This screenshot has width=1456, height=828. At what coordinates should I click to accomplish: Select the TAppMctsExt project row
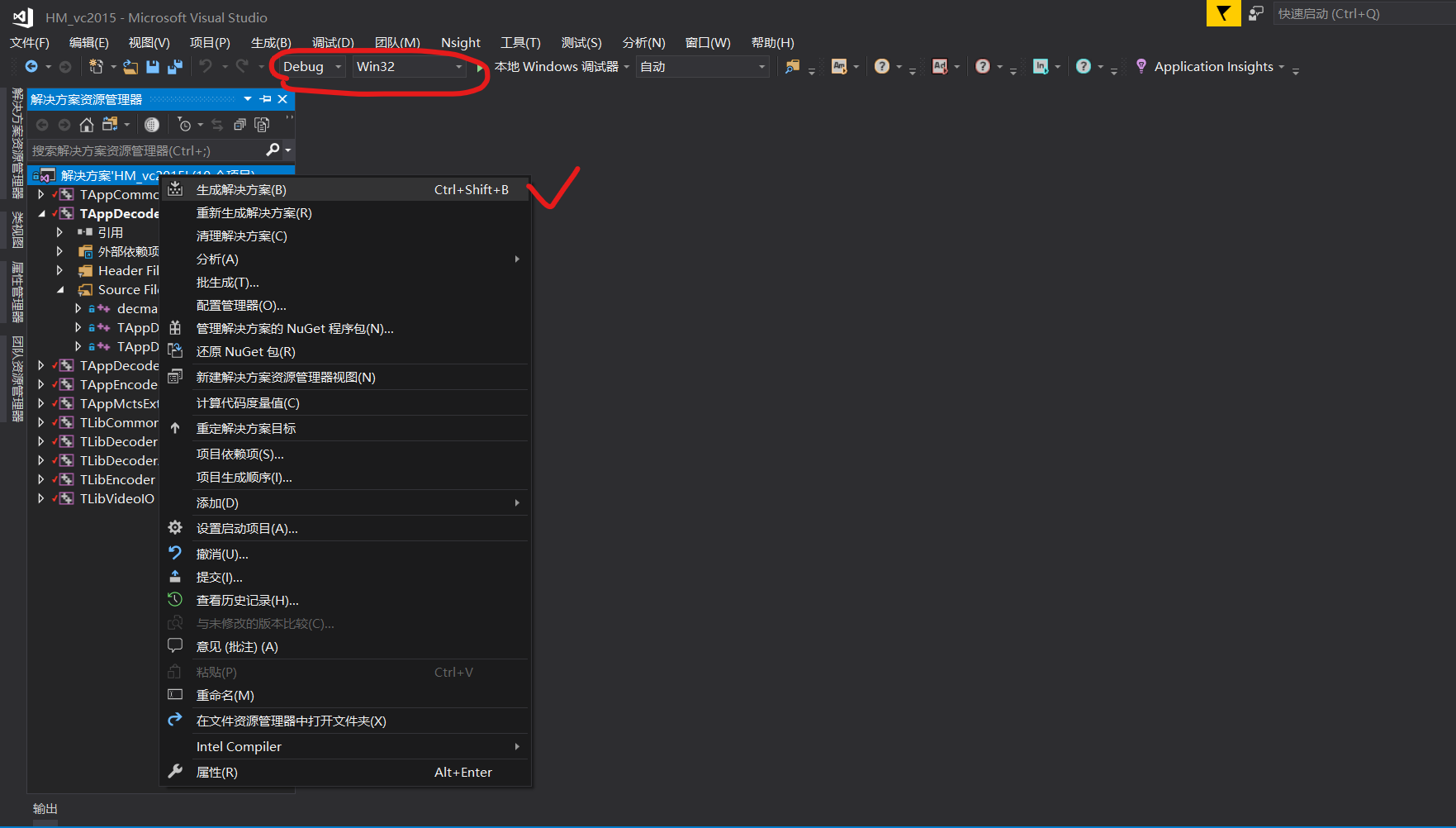point(119,404)
